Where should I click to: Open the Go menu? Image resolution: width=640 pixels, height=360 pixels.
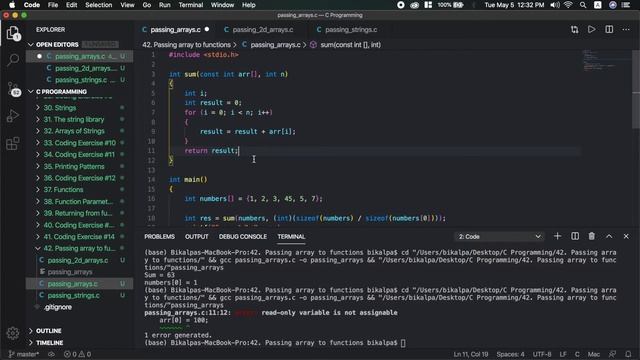coord(147,5)
